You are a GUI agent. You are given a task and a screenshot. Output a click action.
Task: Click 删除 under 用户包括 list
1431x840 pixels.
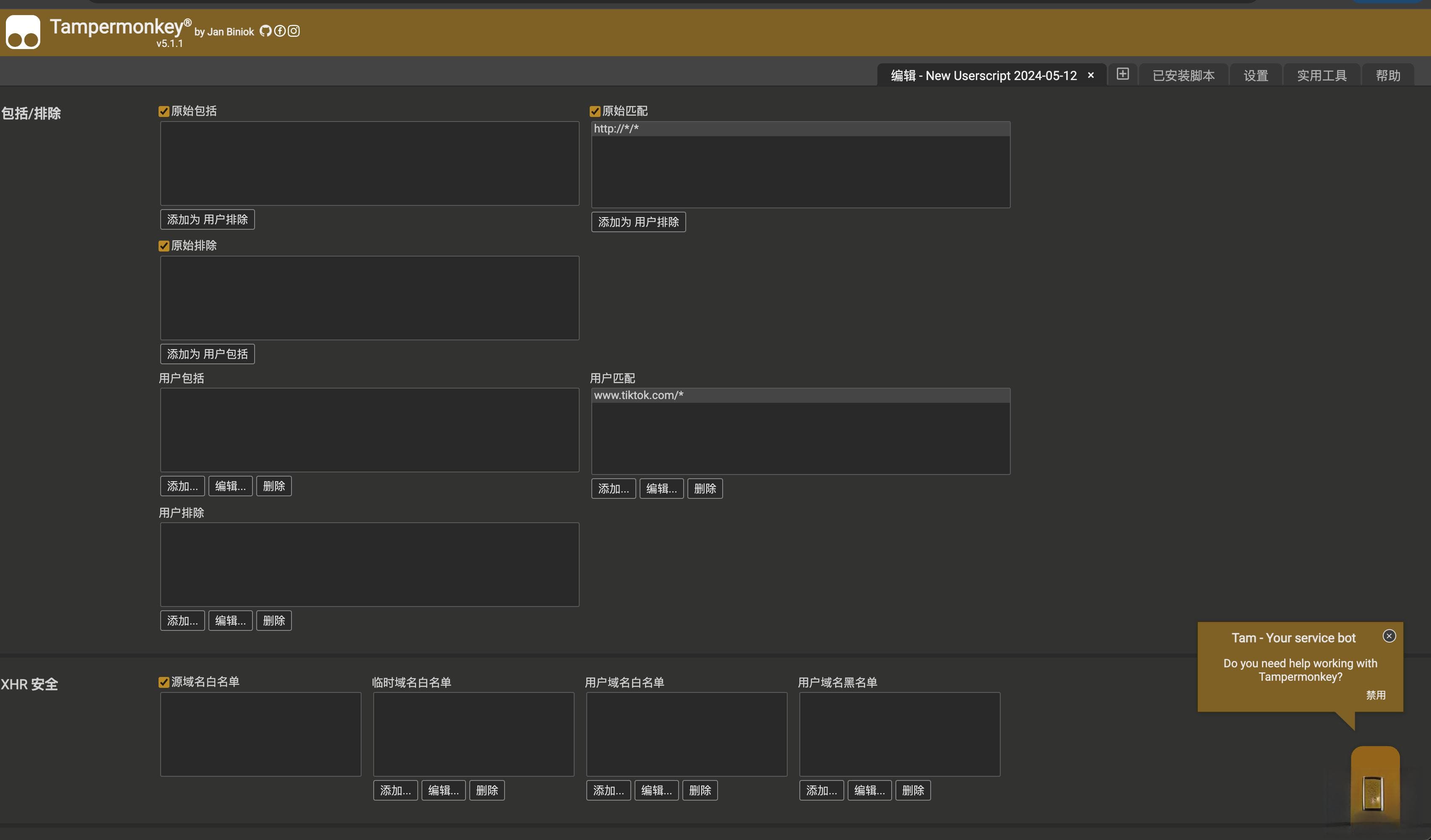tap(274, 486)
